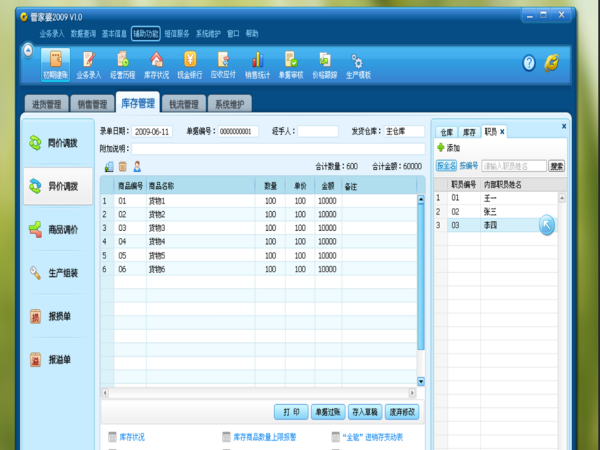Click the green 添加 add icon
600x450 pixels.
pos(440,148)
